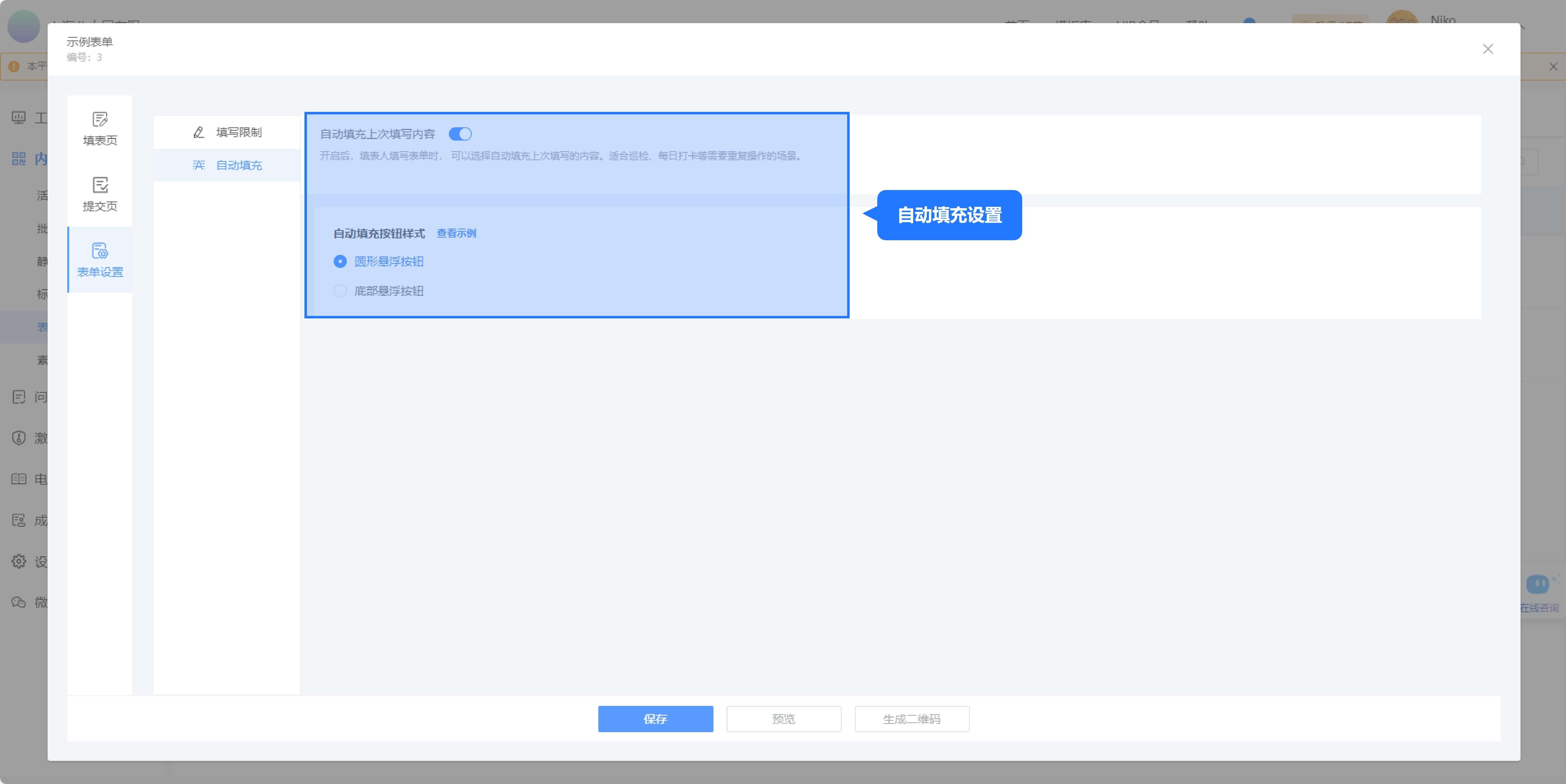Open the 提交页 section icon
This screenshot has height=784, width=1566.
click(x=100, y=185)
